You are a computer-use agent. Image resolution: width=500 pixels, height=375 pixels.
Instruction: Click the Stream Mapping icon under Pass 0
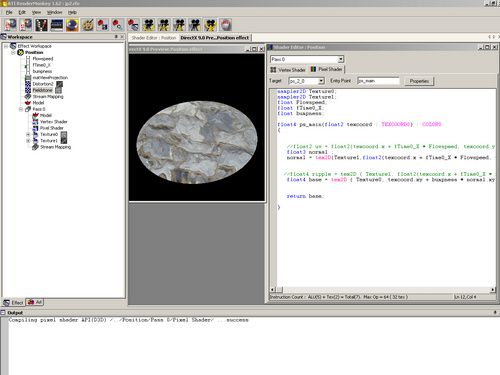tap(35, 147)
